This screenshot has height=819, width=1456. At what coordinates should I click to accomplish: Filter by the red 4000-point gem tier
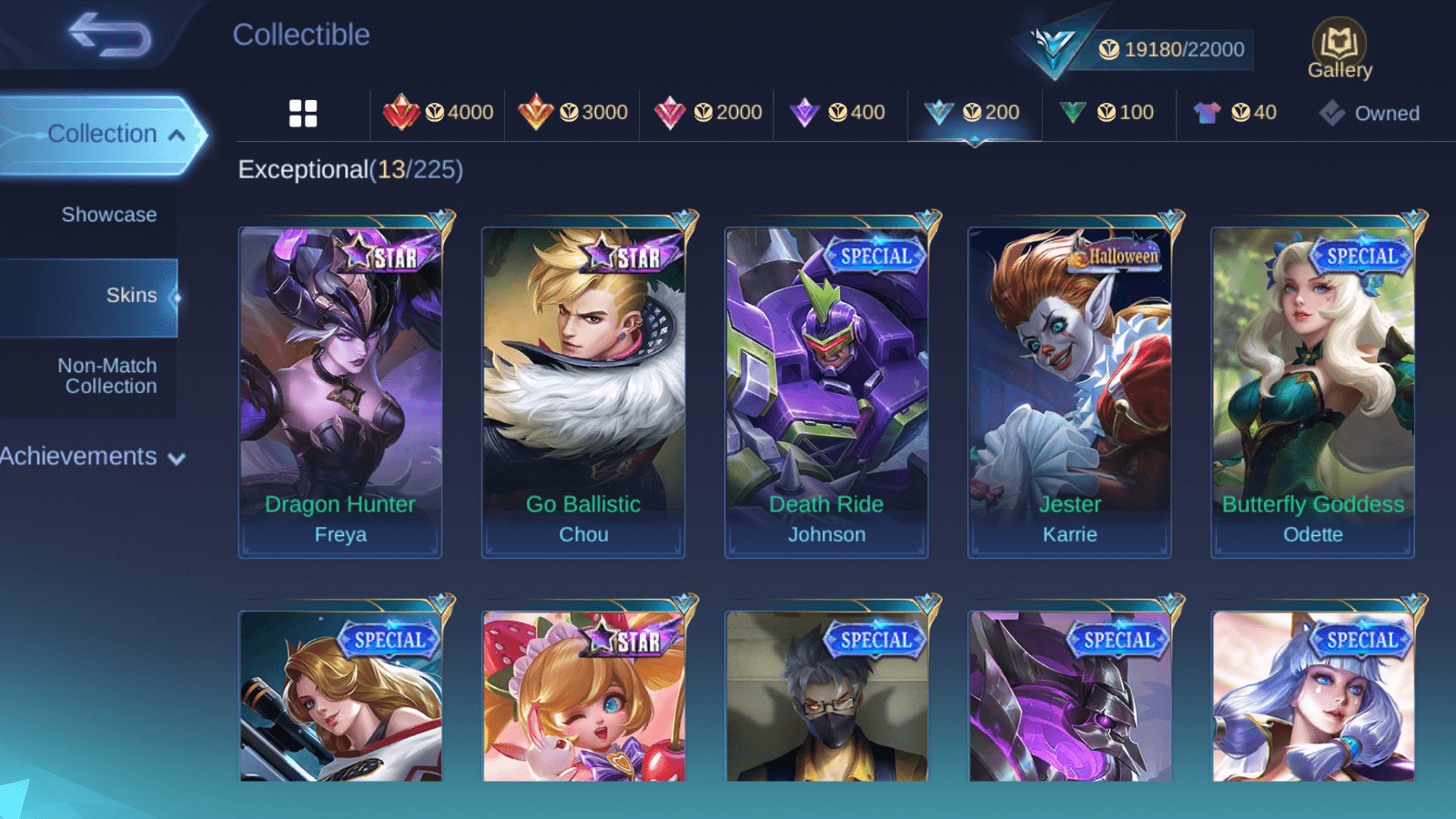[438, 113]
